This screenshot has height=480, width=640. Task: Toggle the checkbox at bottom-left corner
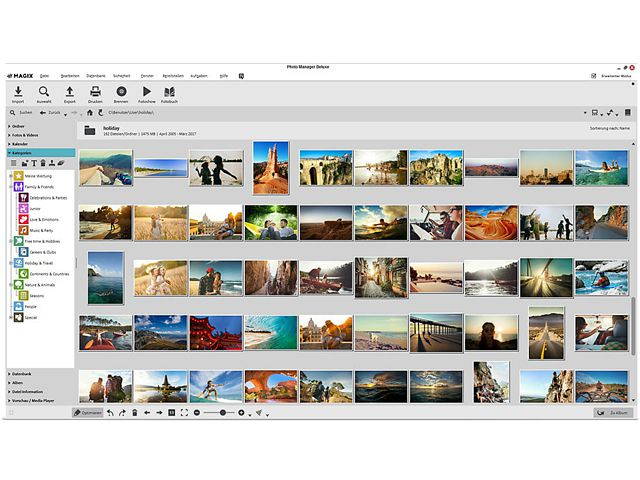click(x=11, y=413)
